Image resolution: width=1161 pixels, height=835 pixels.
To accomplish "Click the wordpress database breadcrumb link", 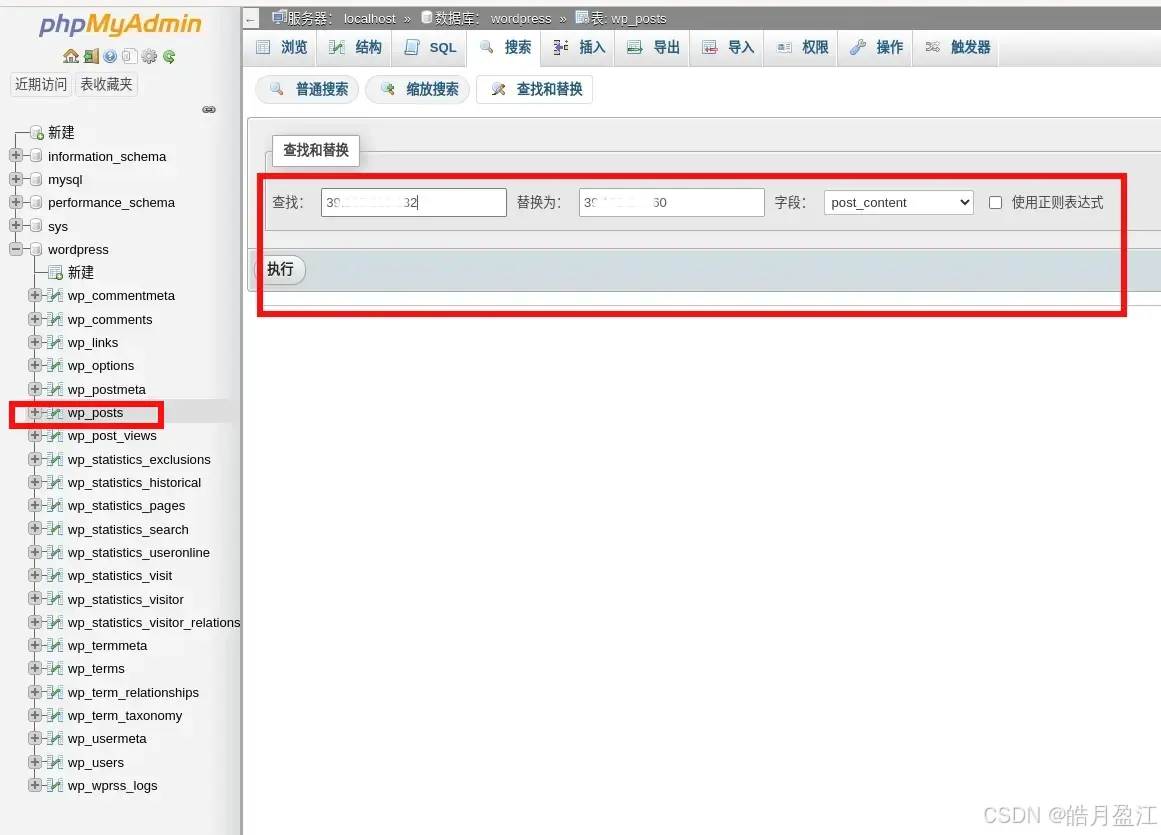I will click(521, 19).
